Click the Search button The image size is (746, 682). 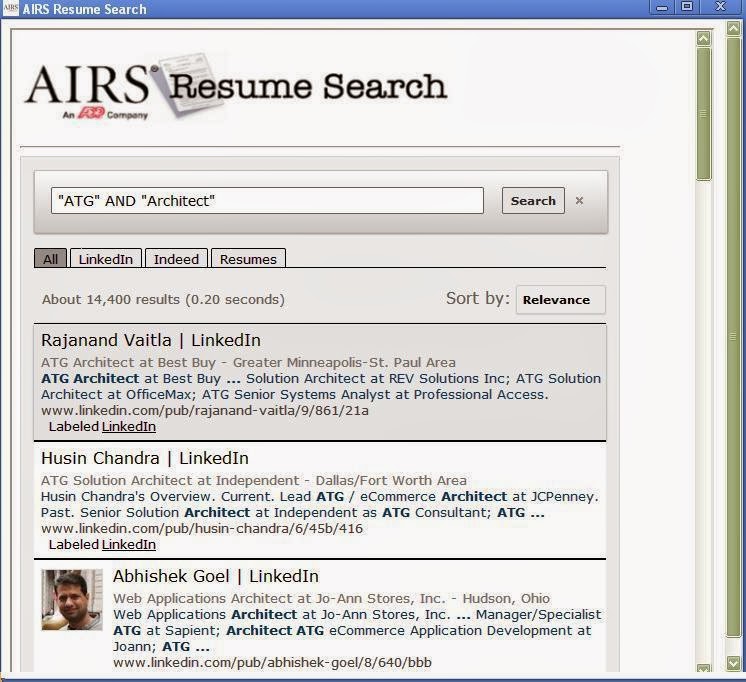(533, 201)
